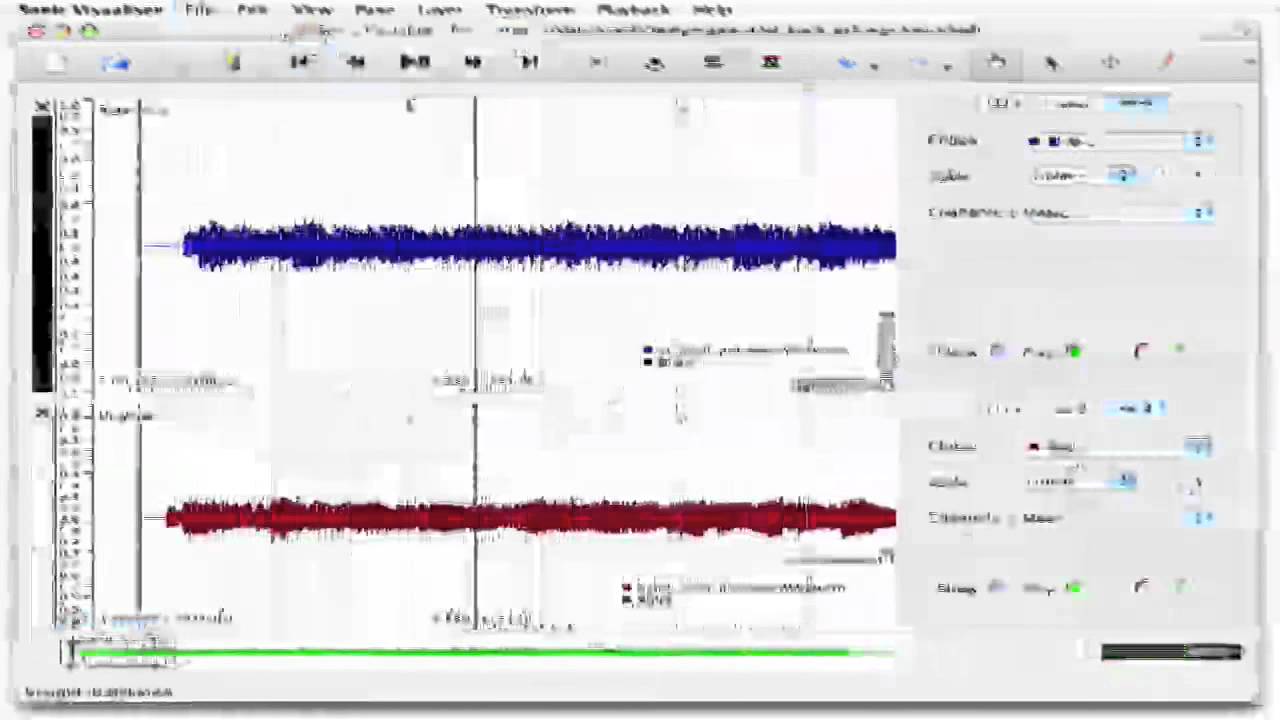Image resolution: width=1280 pixels, height=720 pixels.
Task: Click the Open file toolbar icon
Action: [116, 63]
